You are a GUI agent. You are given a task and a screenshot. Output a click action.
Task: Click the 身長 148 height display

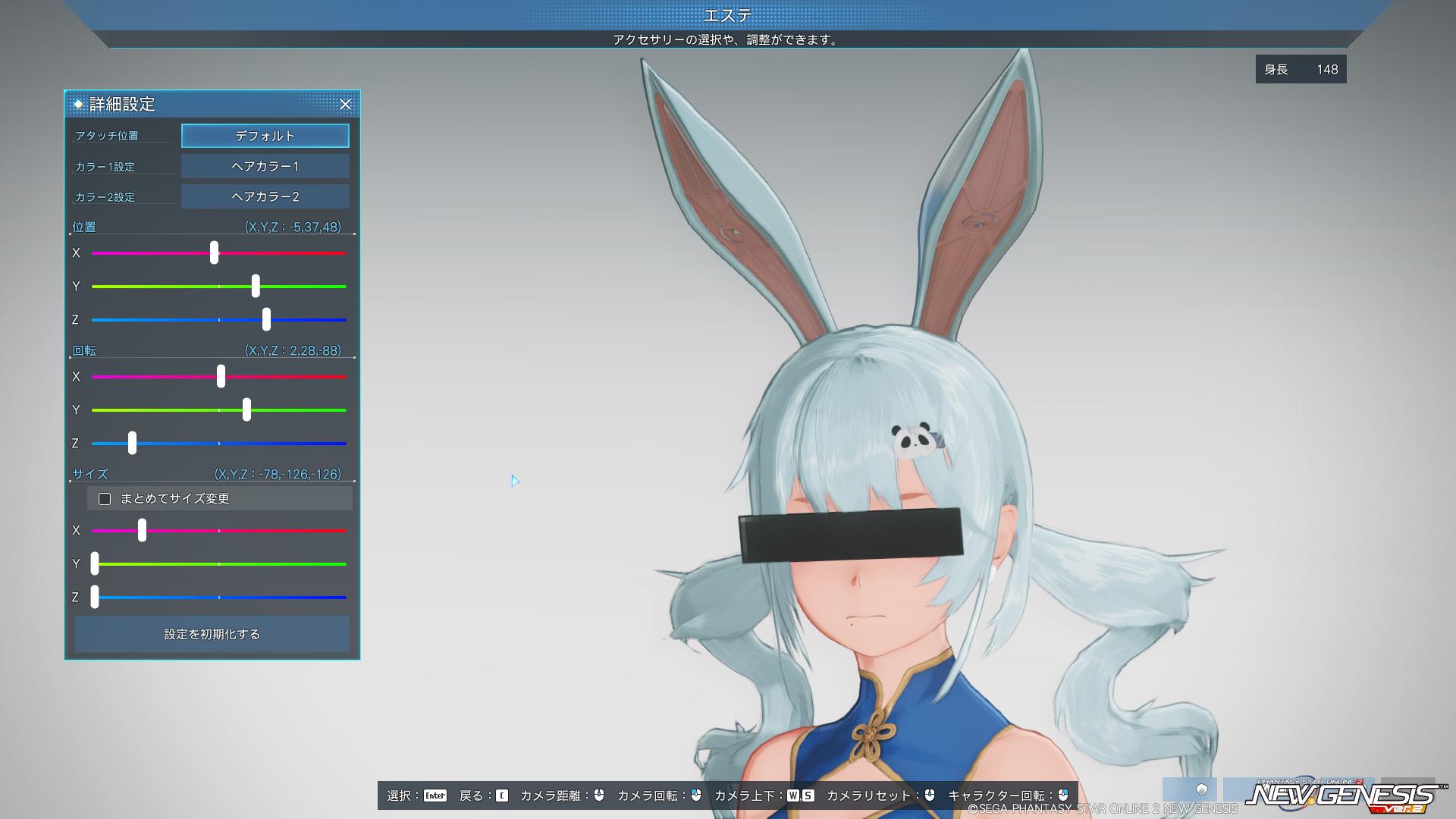1301,69
